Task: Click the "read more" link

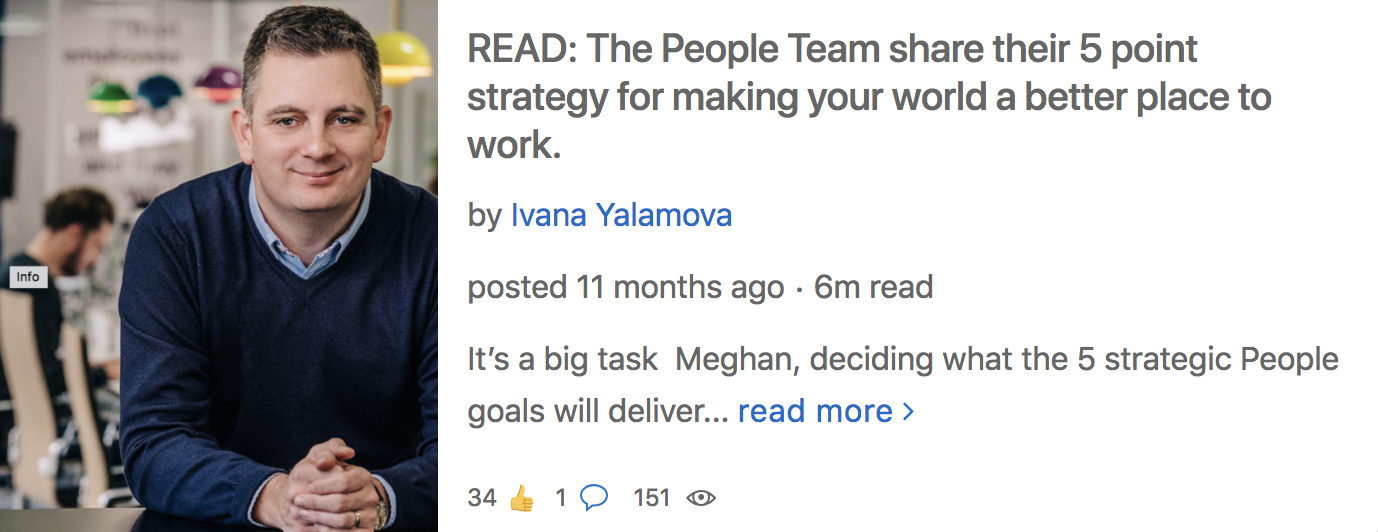Action: 815,411
